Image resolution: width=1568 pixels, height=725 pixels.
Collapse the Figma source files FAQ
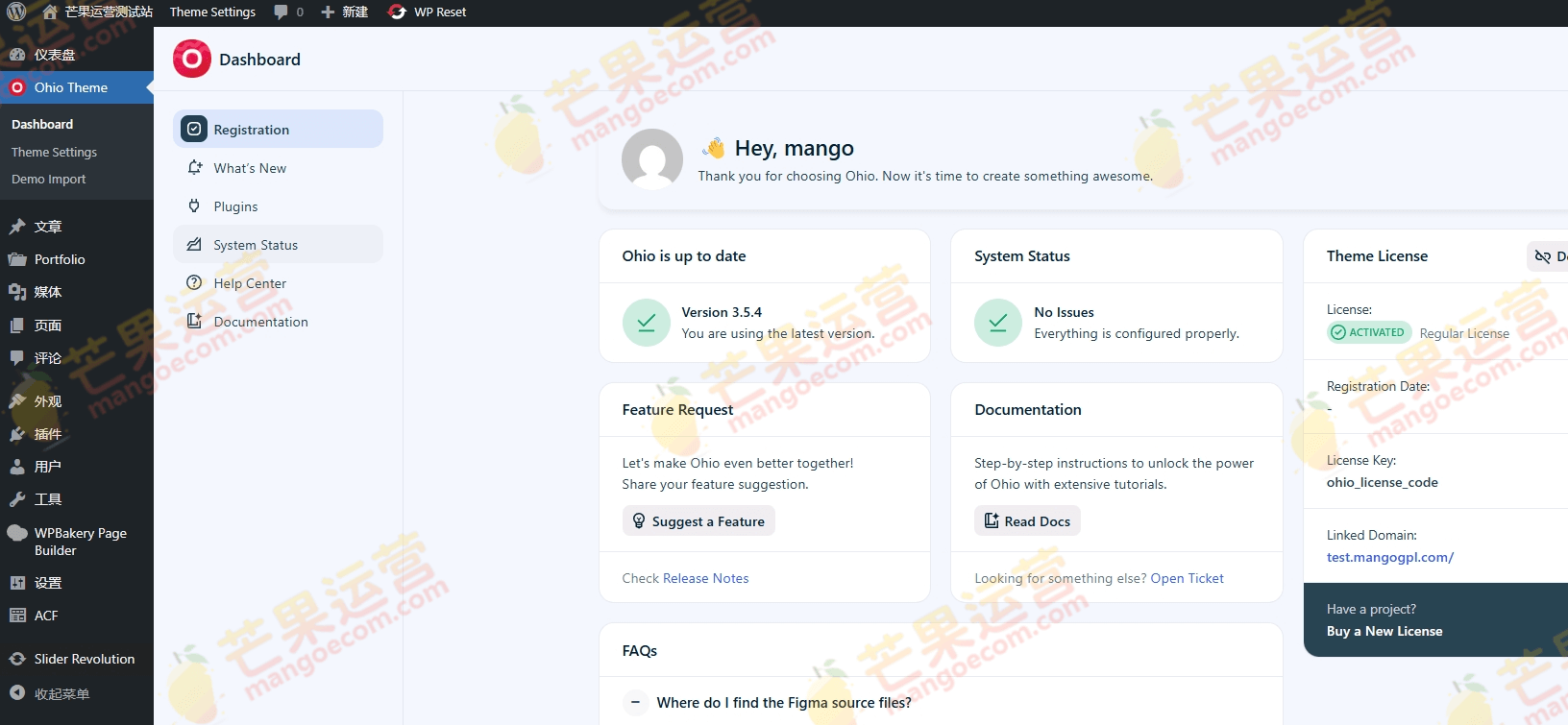click(x=635, y=703)
